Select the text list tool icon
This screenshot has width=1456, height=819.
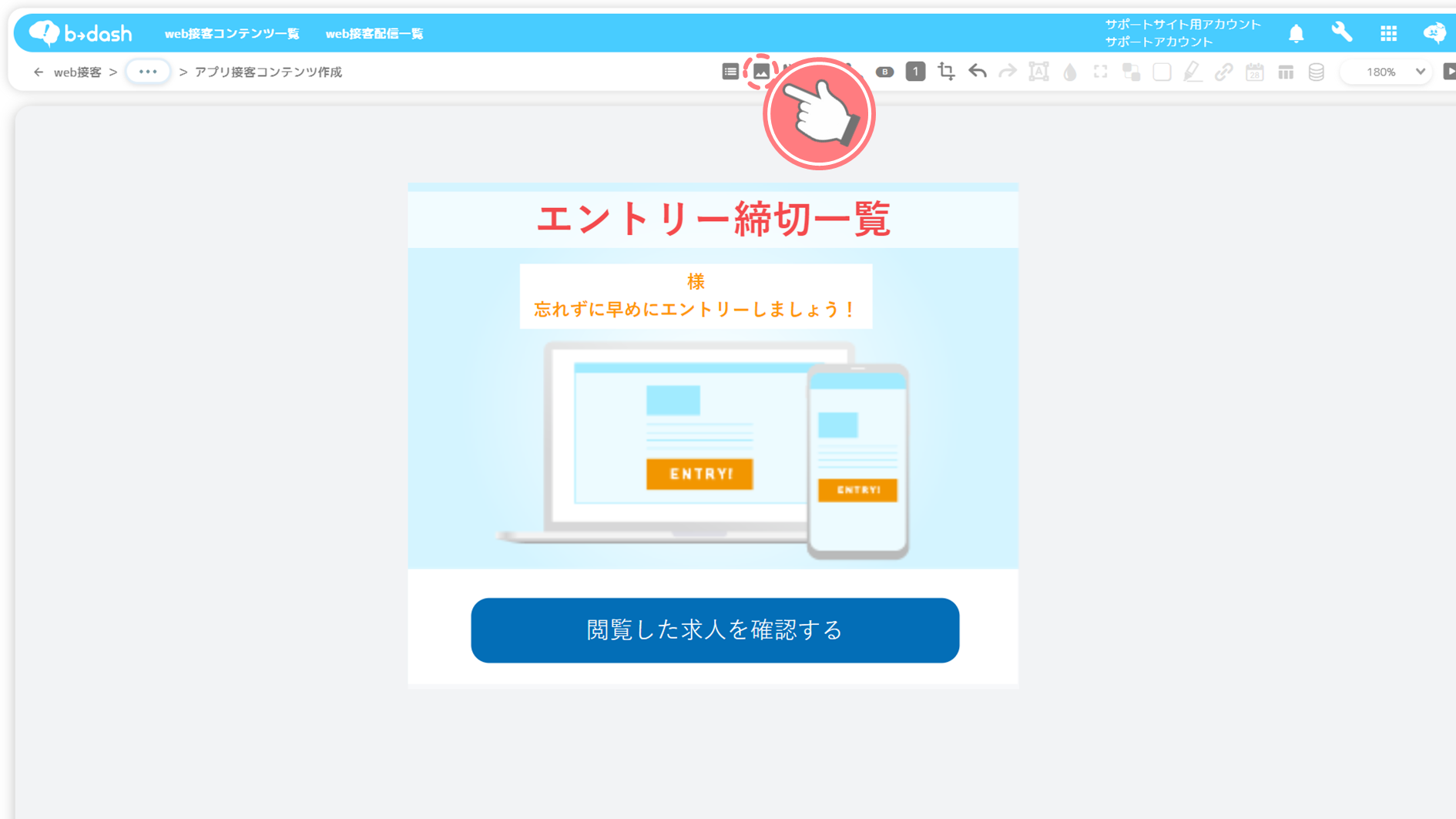(730, 72)
